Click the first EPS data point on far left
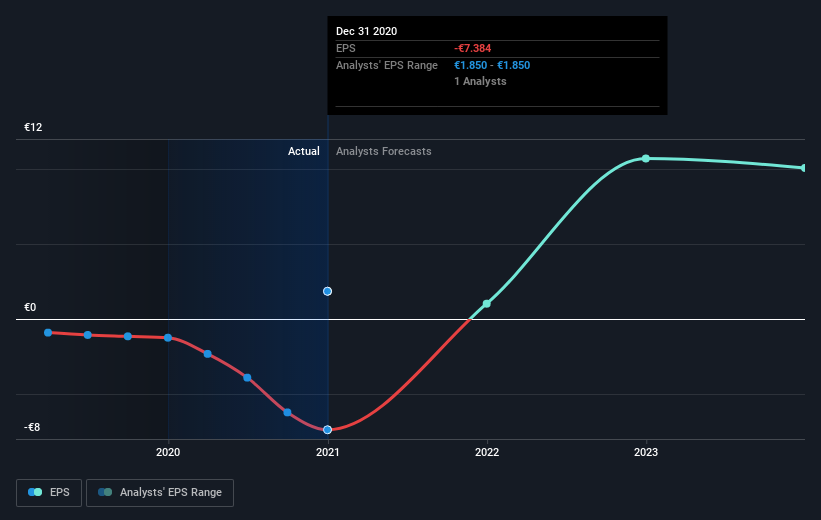The image size is (821, 520). click(x=48, y=333)
